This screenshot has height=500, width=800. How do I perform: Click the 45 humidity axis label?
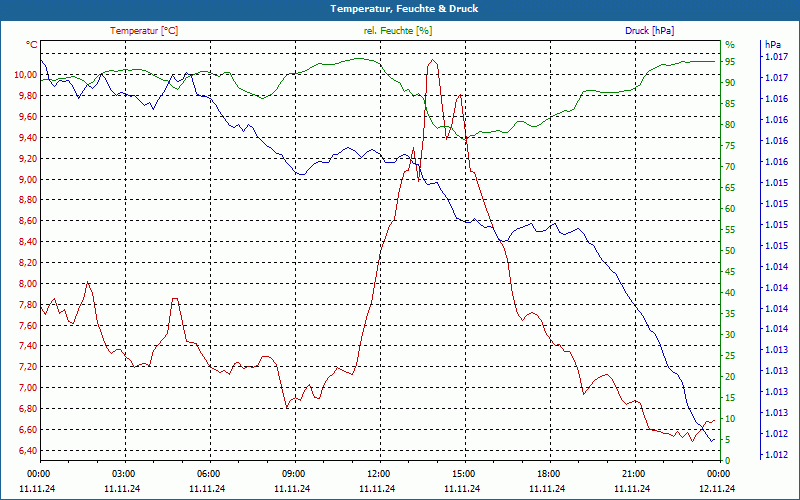pos(730,272)
